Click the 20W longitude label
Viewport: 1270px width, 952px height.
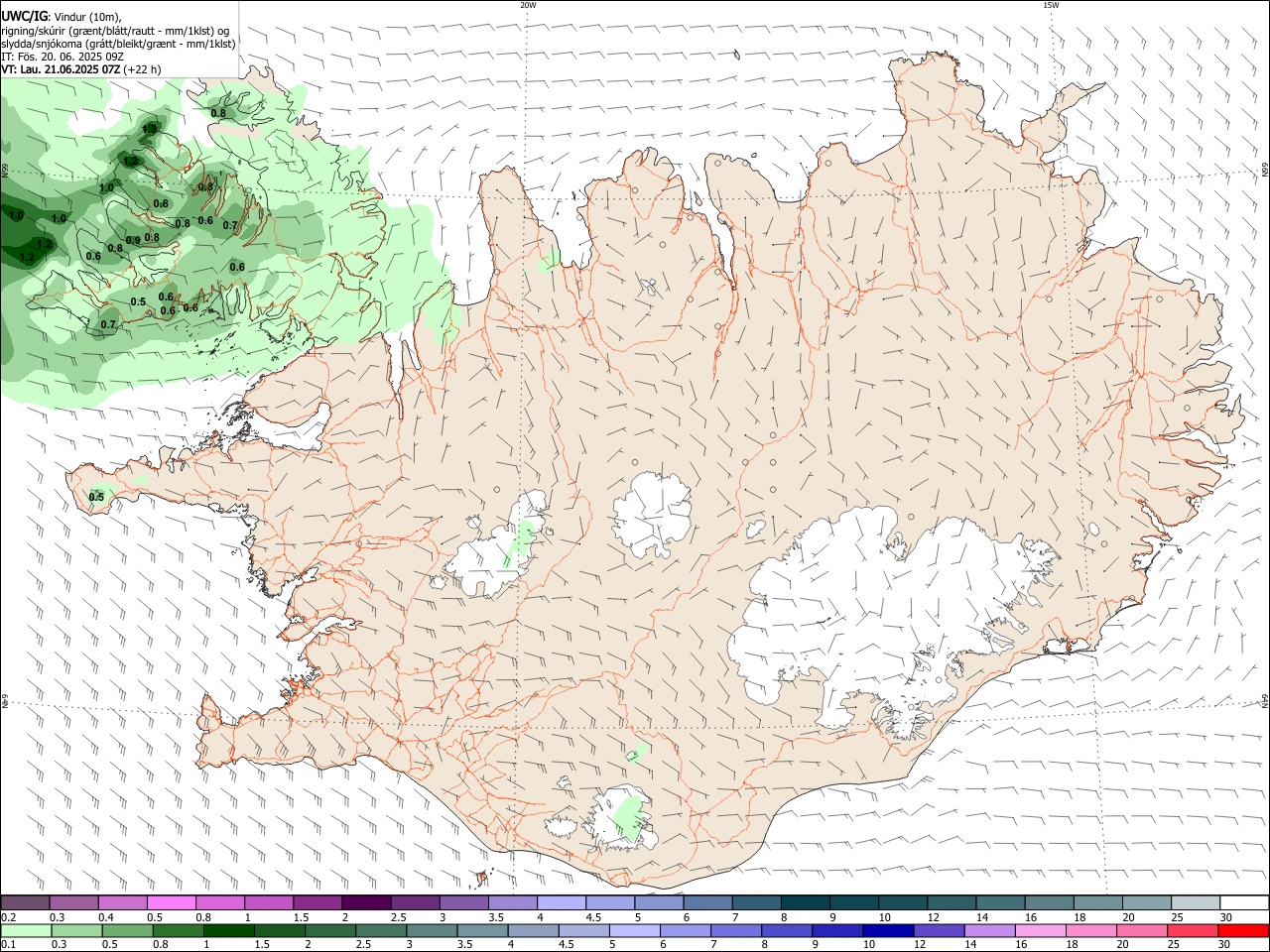coord(528,5)
